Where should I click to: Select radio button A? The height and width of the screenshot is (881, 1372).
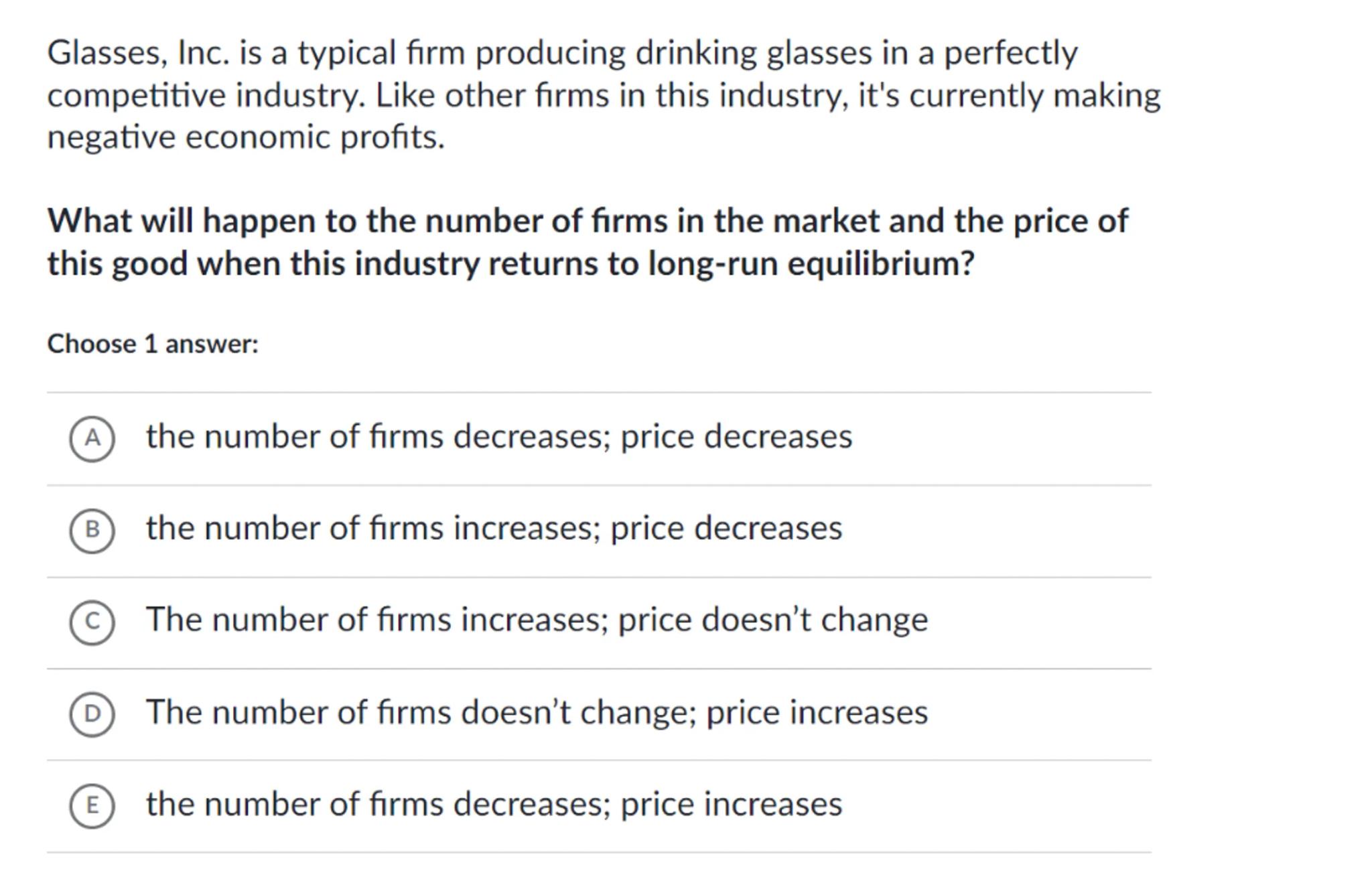pos(92,439)
